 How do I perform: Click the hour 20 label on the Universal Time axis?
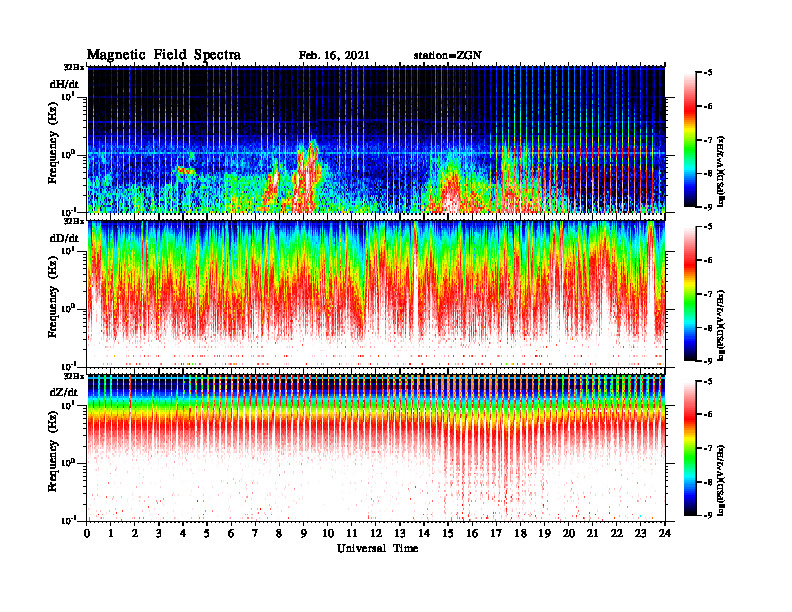pos(569,534)
